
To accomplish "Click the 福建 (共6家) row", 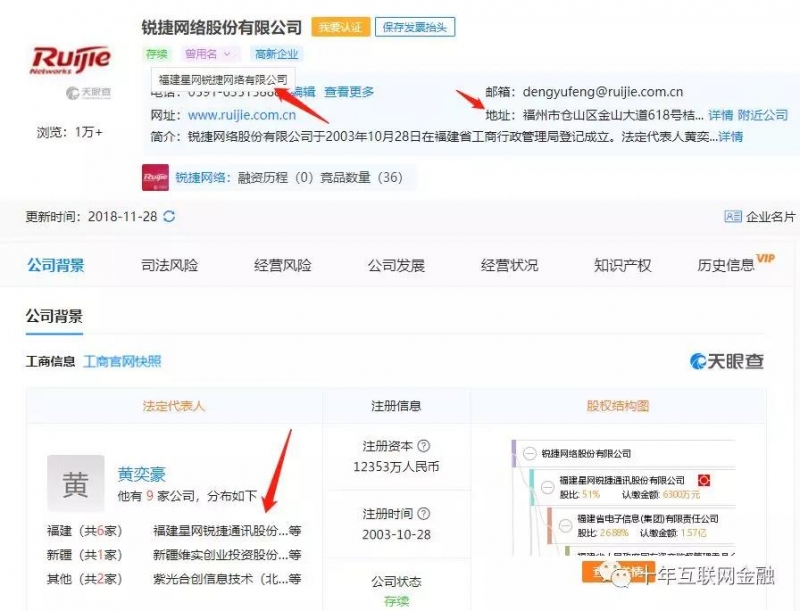I will (85, 531).
